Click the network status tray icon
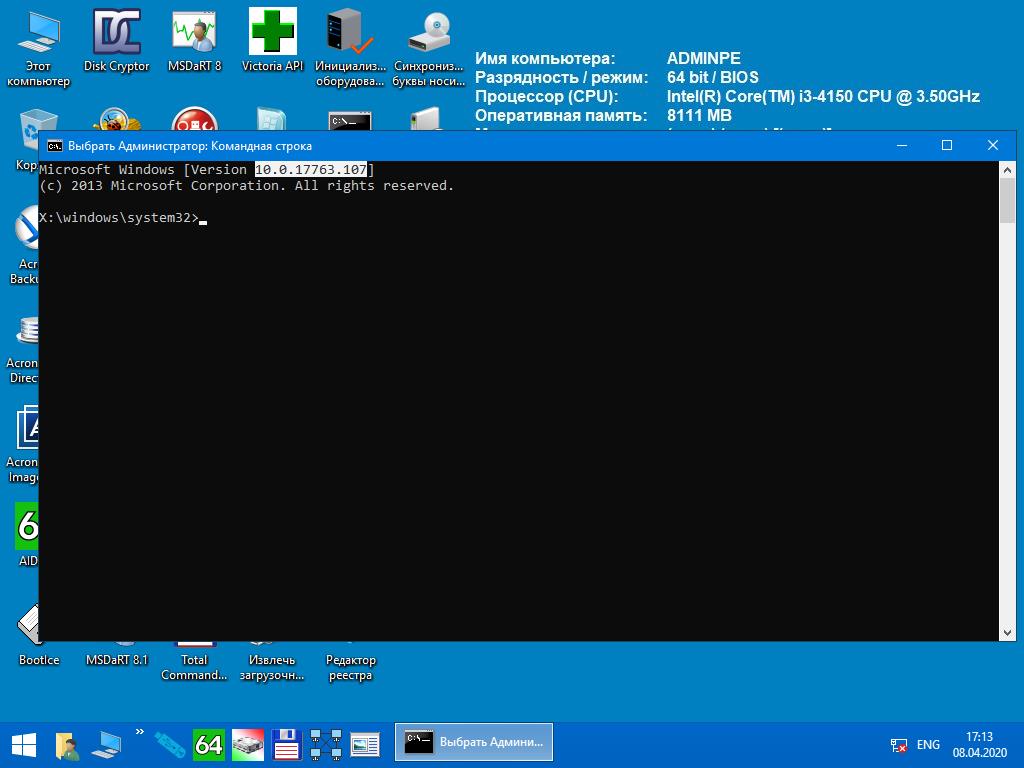 click(899, 745)
